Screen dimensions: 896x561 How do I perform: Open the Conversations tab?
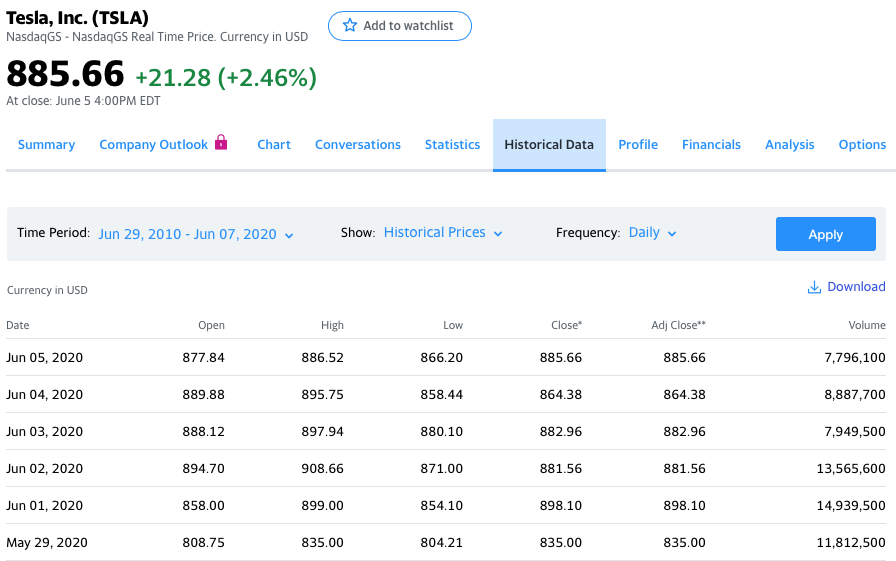click(358, 145)
